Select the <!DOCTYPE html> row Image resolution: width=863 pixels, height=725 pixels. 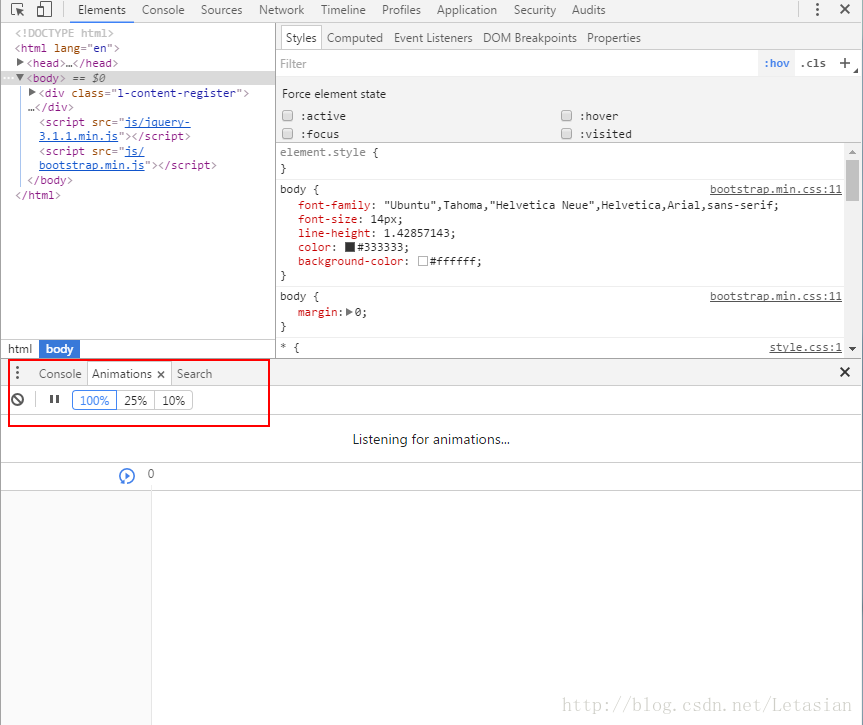tap(64, 33)
